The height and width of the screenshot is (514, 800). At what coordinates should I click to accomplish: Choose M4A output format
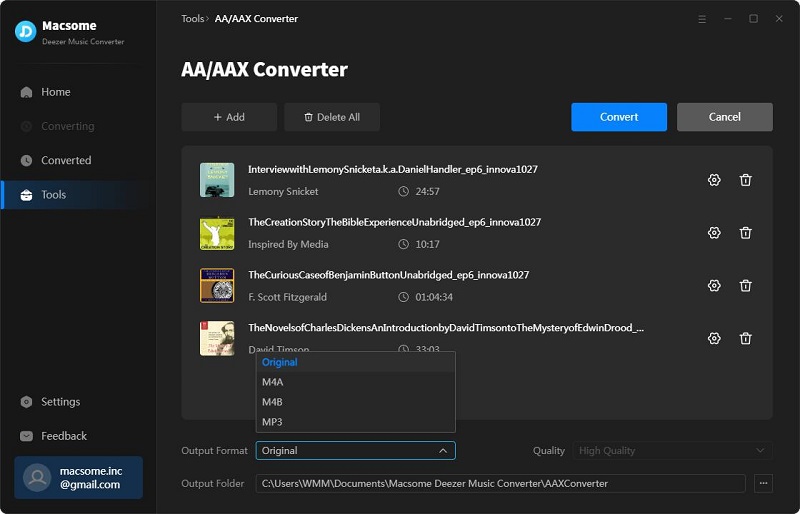click(x=356, y=382)
